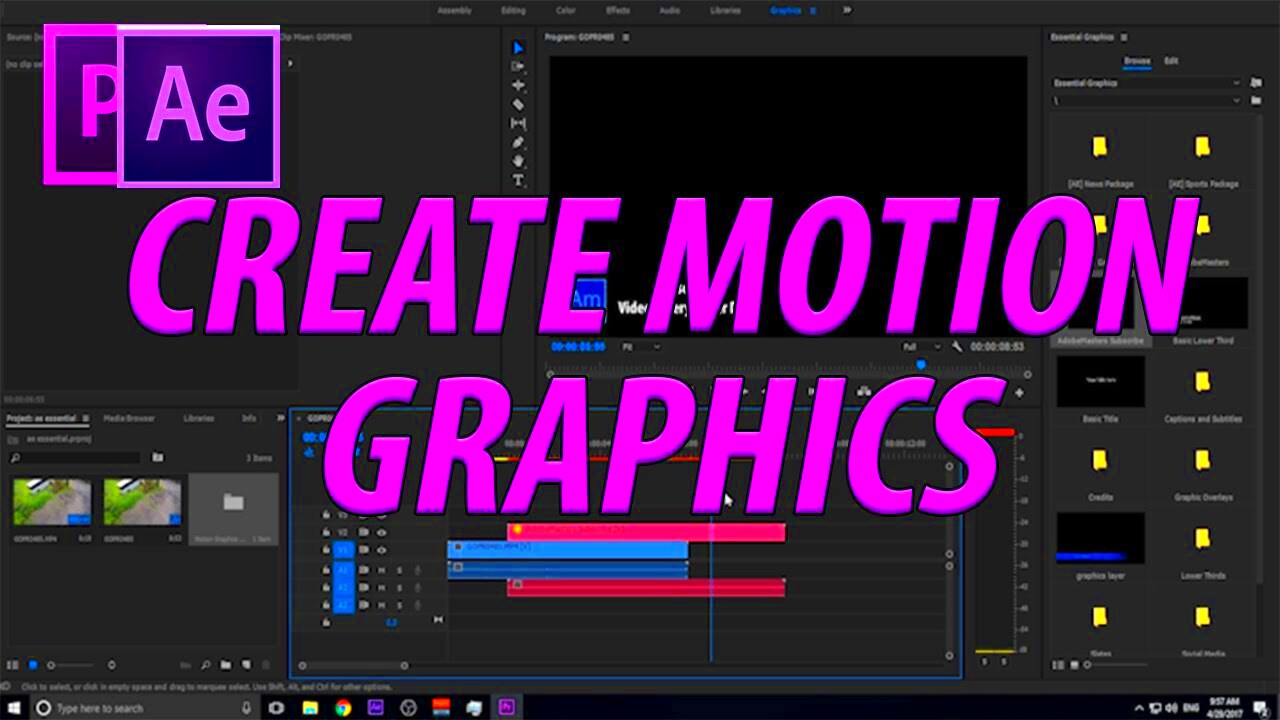The image size is (1280, 720).
Task: Click Project panel New Bin icon
Action: [x=226, y=664]
